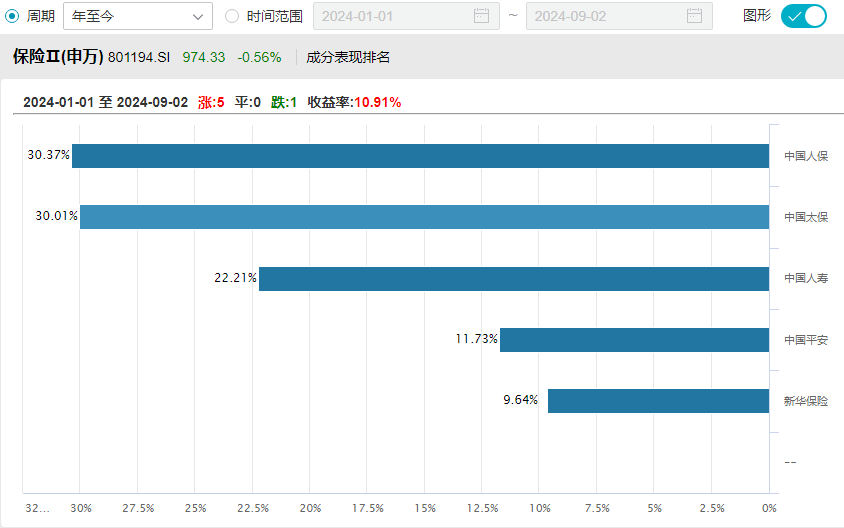
Task: Click the 中国人寿 bar in chart
Action: [x=514, y=279]
